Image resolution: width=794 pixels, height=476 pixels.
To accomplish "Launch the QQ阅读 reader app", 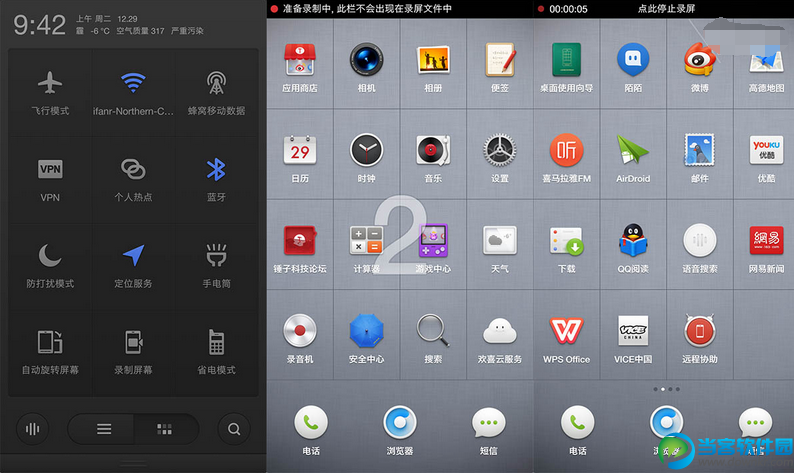I will 633,241.
